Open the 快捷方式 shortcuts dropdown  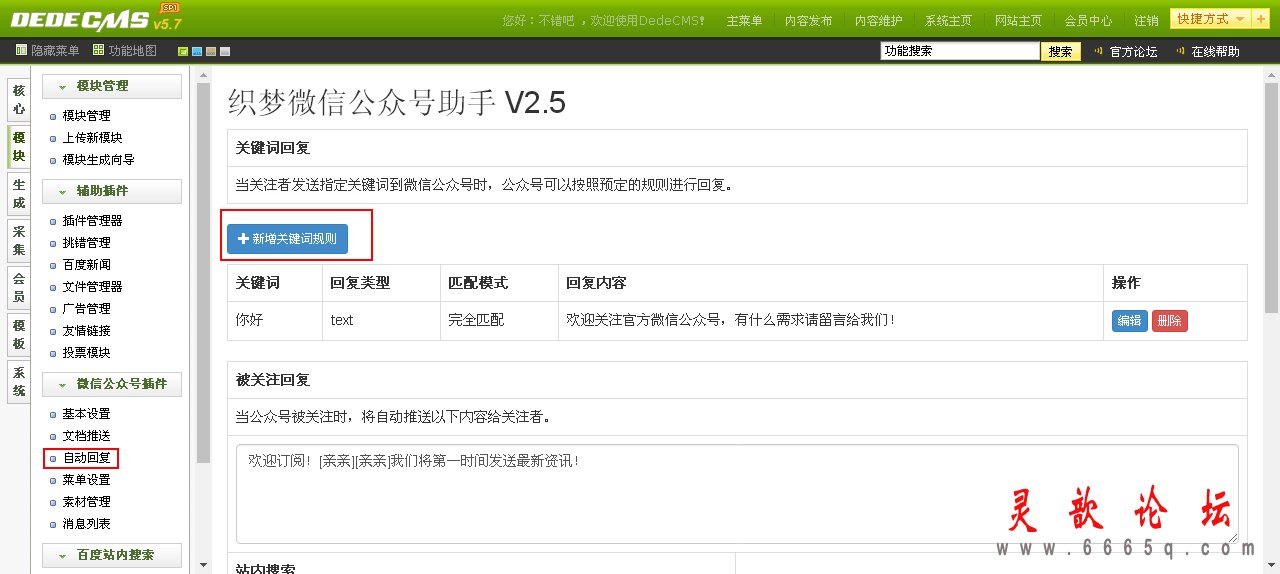(x=1210, y=19)
